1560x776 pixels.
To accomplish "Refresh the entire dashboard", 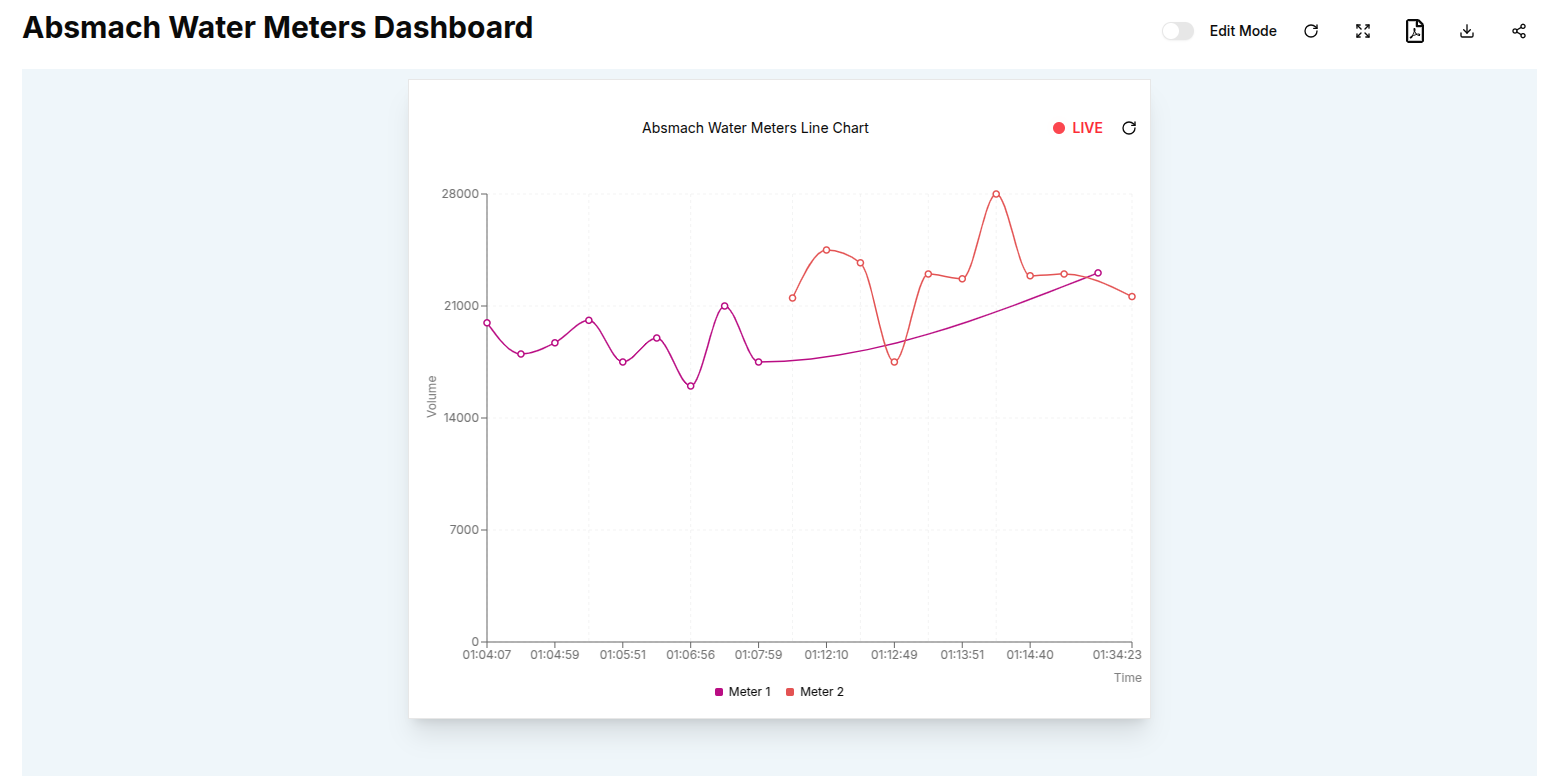I will (x=1311, y=31).
